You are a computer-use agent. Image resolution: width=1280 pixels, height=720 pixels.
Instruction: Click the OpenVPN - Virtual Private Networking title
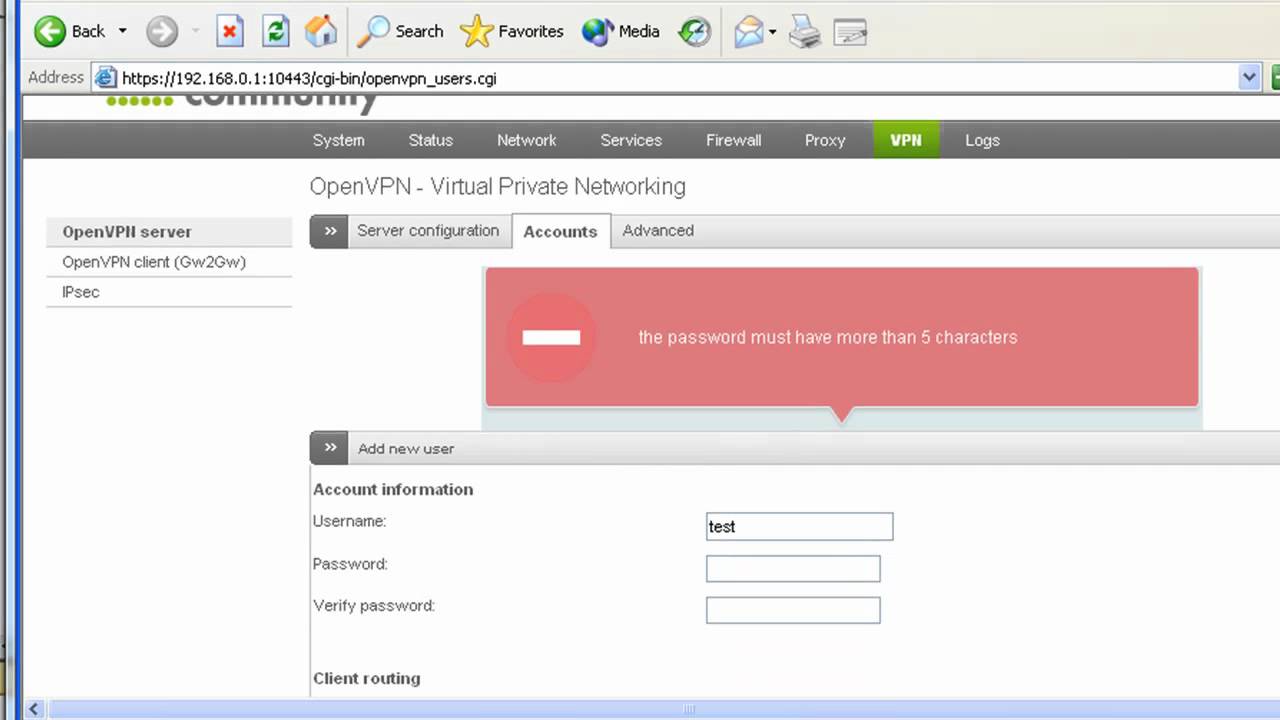pyautogui.click(x=498, y=187)
